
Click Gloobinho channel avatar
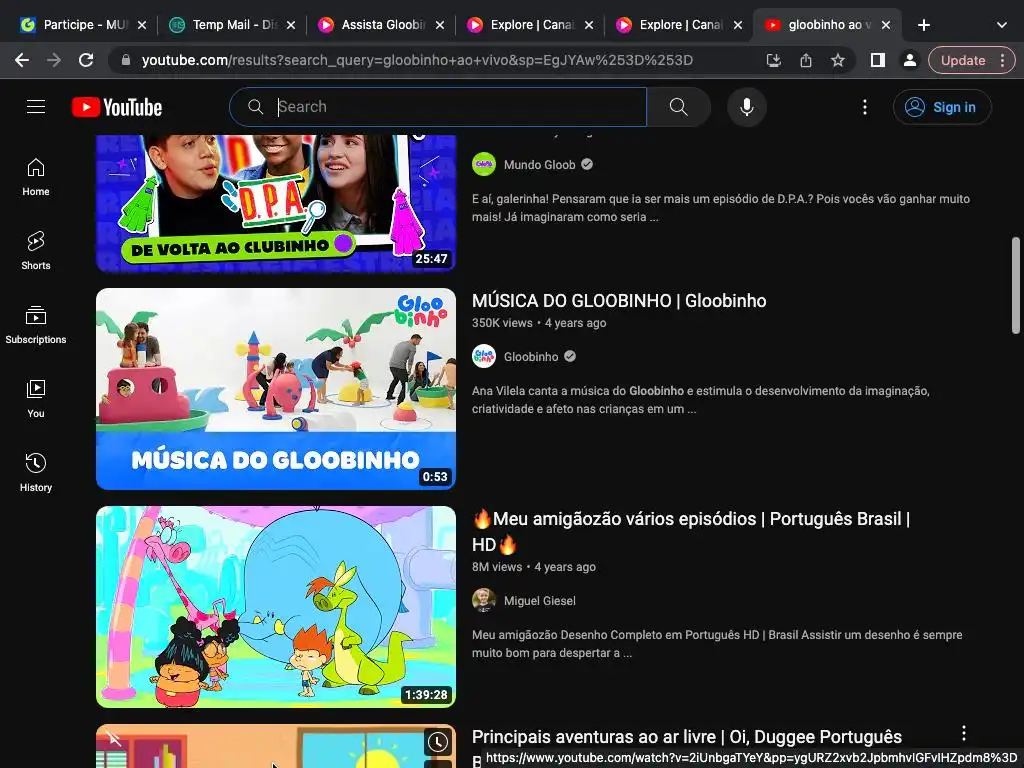[484, 357]
